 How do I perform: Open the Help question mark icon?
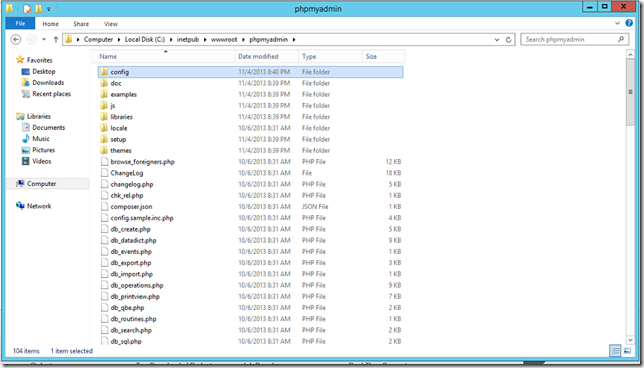[629, 23]
